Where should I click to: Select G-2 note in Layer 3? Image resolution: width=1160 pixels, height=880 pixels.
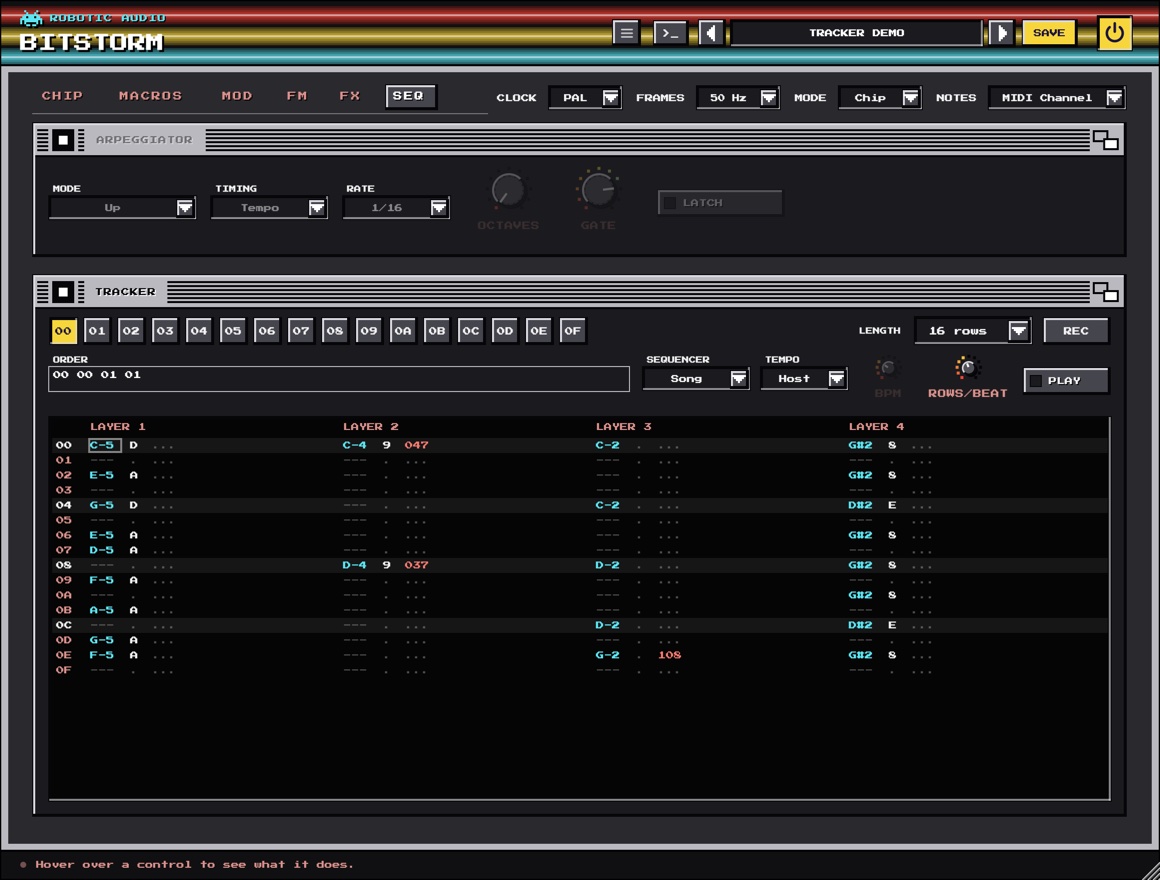coord(607,655)
